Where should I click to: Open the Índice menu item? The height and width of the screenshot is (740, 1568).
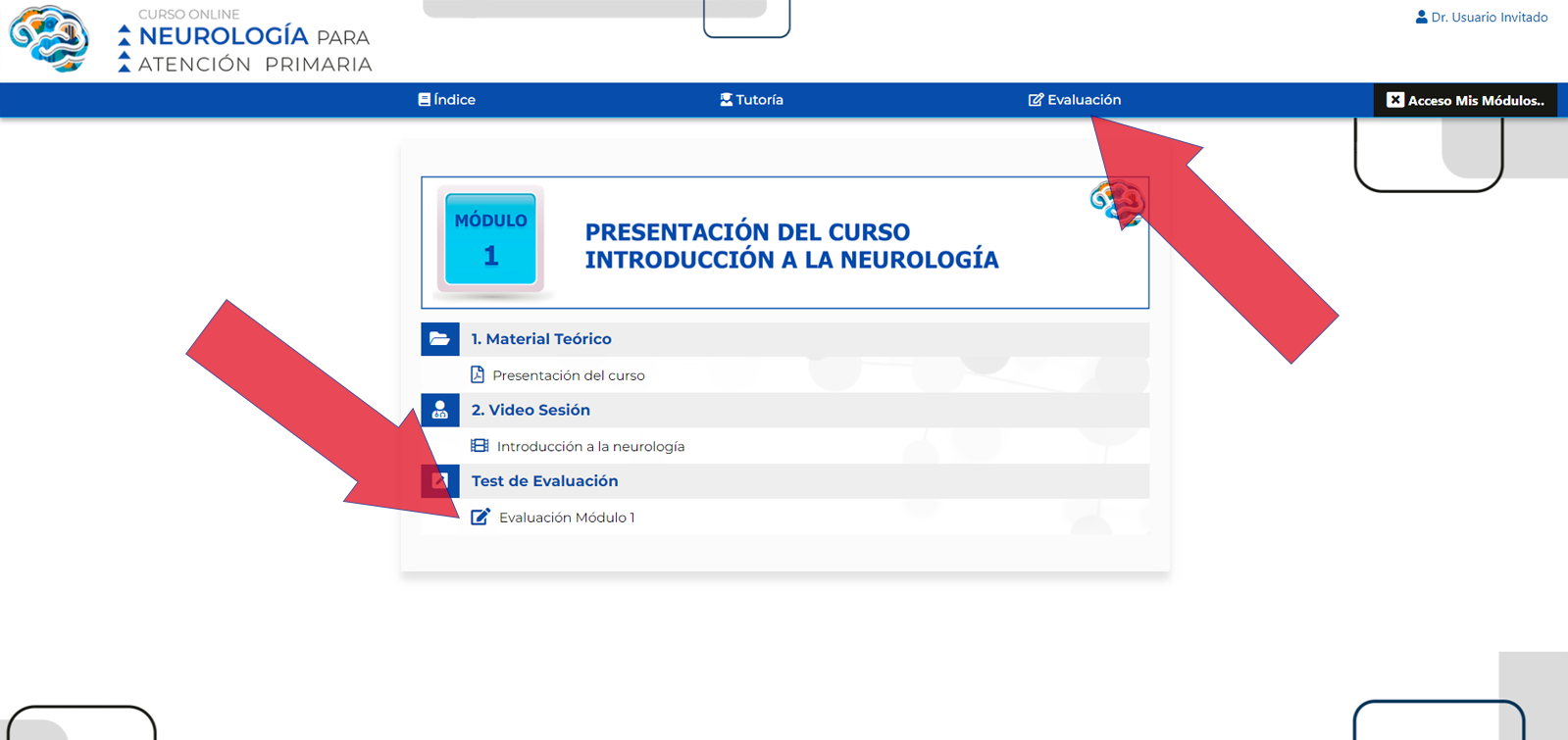[454, 100]
